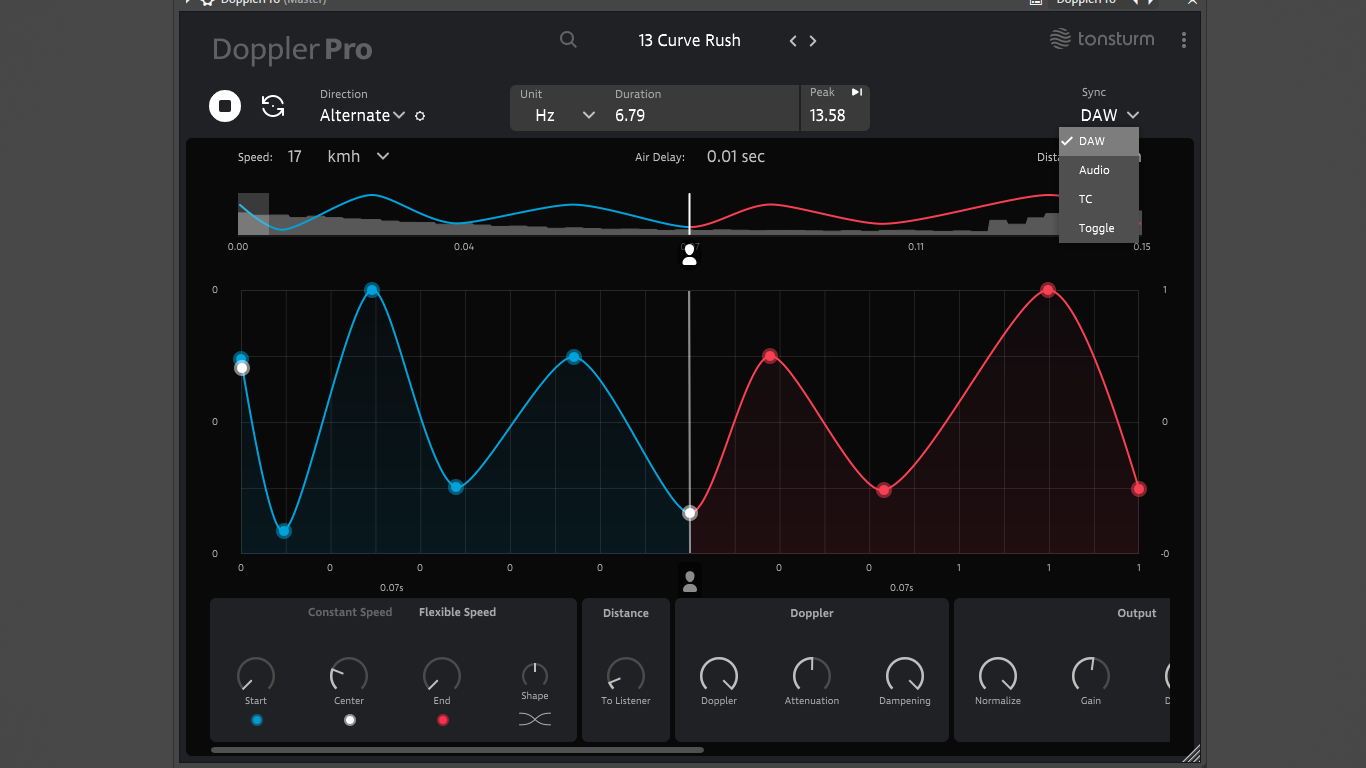Switch to Flexible Speed mode

tap(457, 612)
